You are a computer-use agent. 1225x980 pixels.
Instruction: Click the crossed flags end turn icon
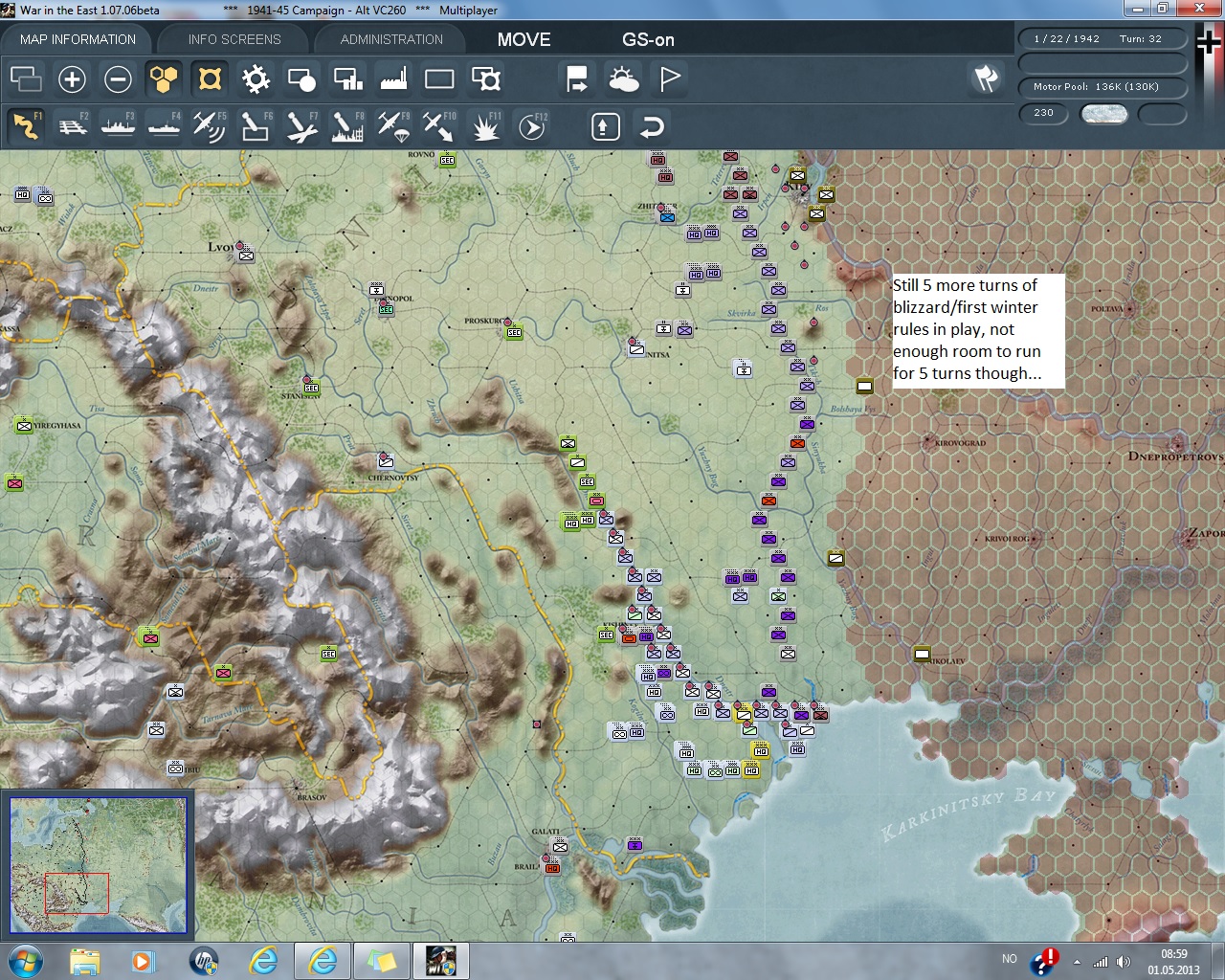(986, 78)
